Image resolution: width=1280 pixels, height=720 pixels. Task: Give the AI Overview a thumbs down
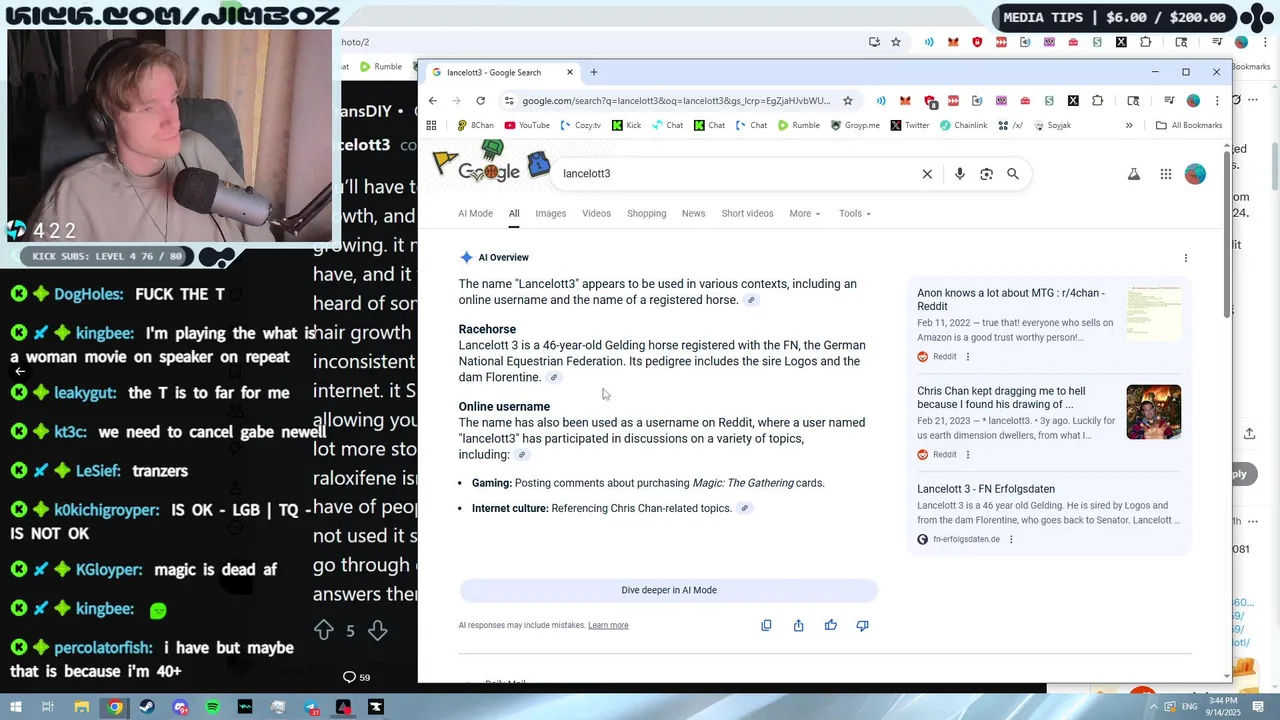(862, 625)
